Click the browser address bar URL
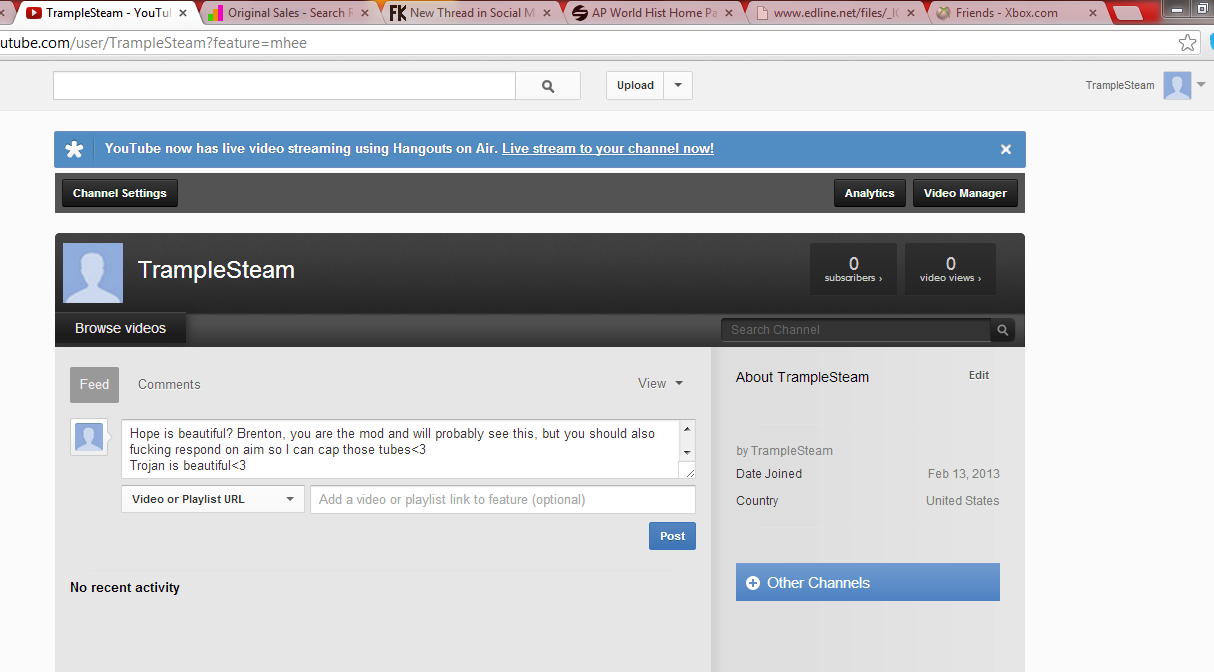 154,43
